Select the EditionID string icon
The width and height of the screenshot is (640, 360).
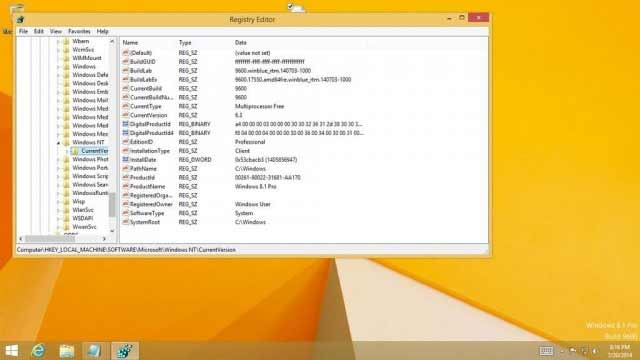[x=126, y=142]
